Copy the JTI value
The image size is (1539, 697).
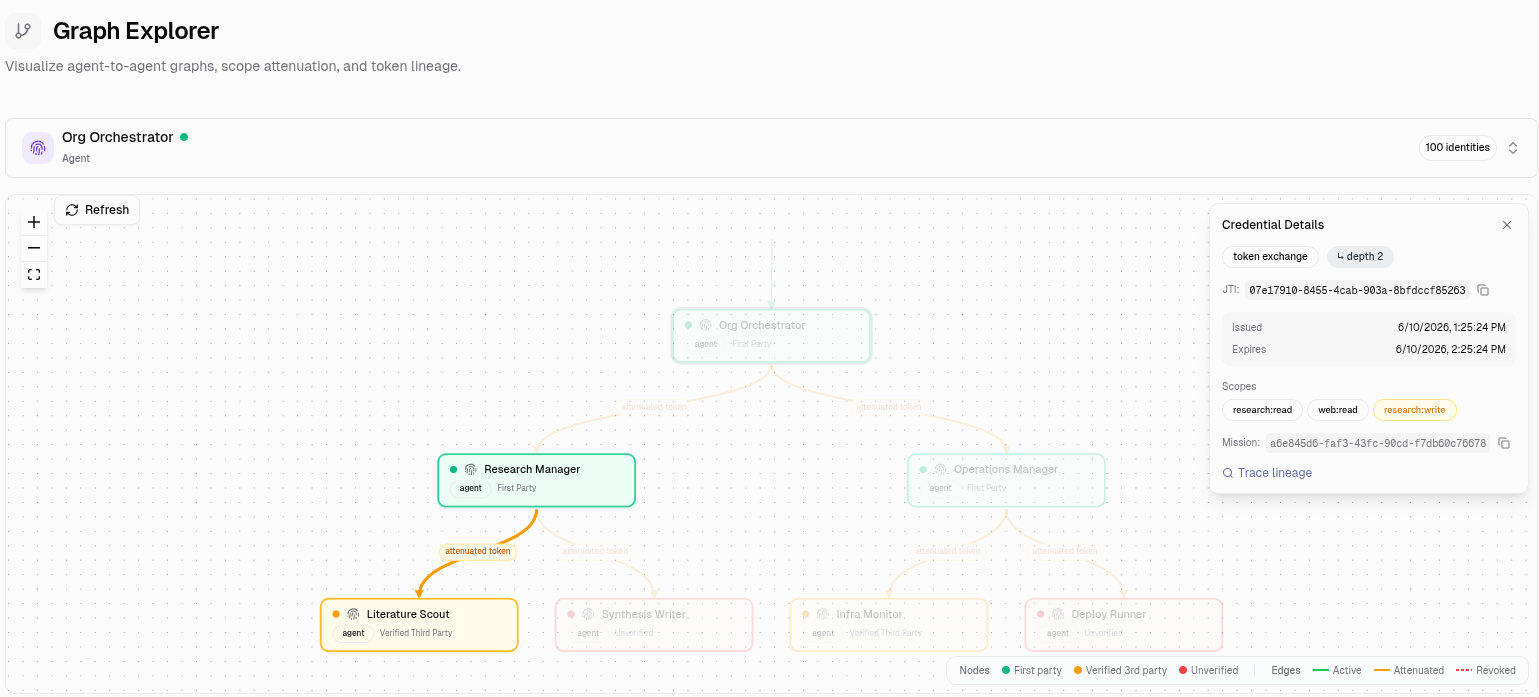[x=1483, y=290]
